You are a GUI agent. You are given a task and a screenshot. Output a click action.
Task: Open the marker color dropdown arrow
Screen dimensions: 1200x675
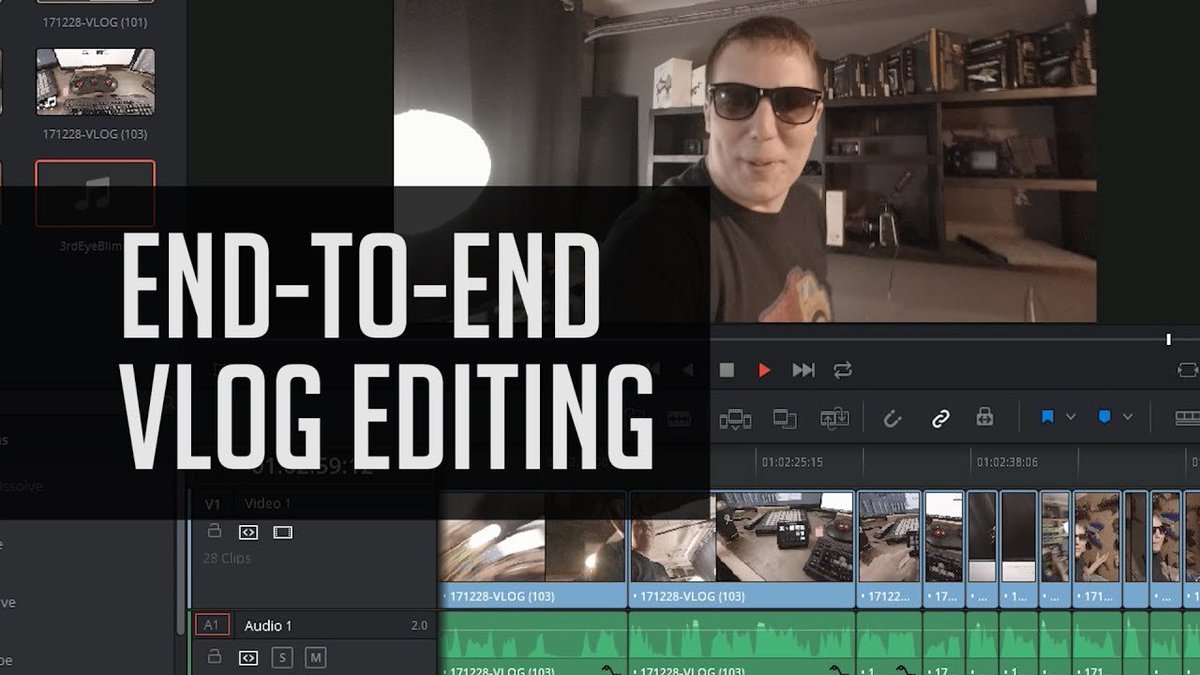(1128, 417)
